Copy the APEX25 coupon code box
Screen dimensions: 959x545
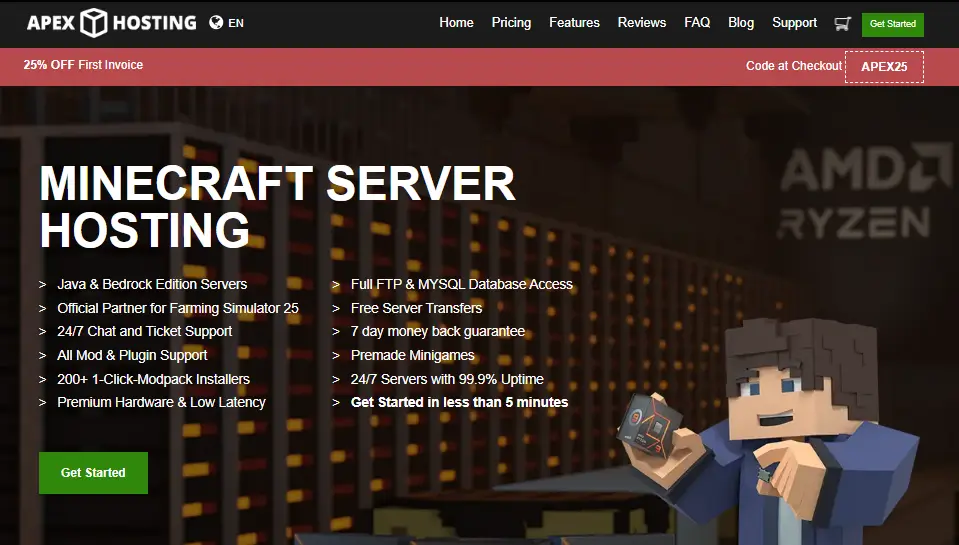coord(884,67)
